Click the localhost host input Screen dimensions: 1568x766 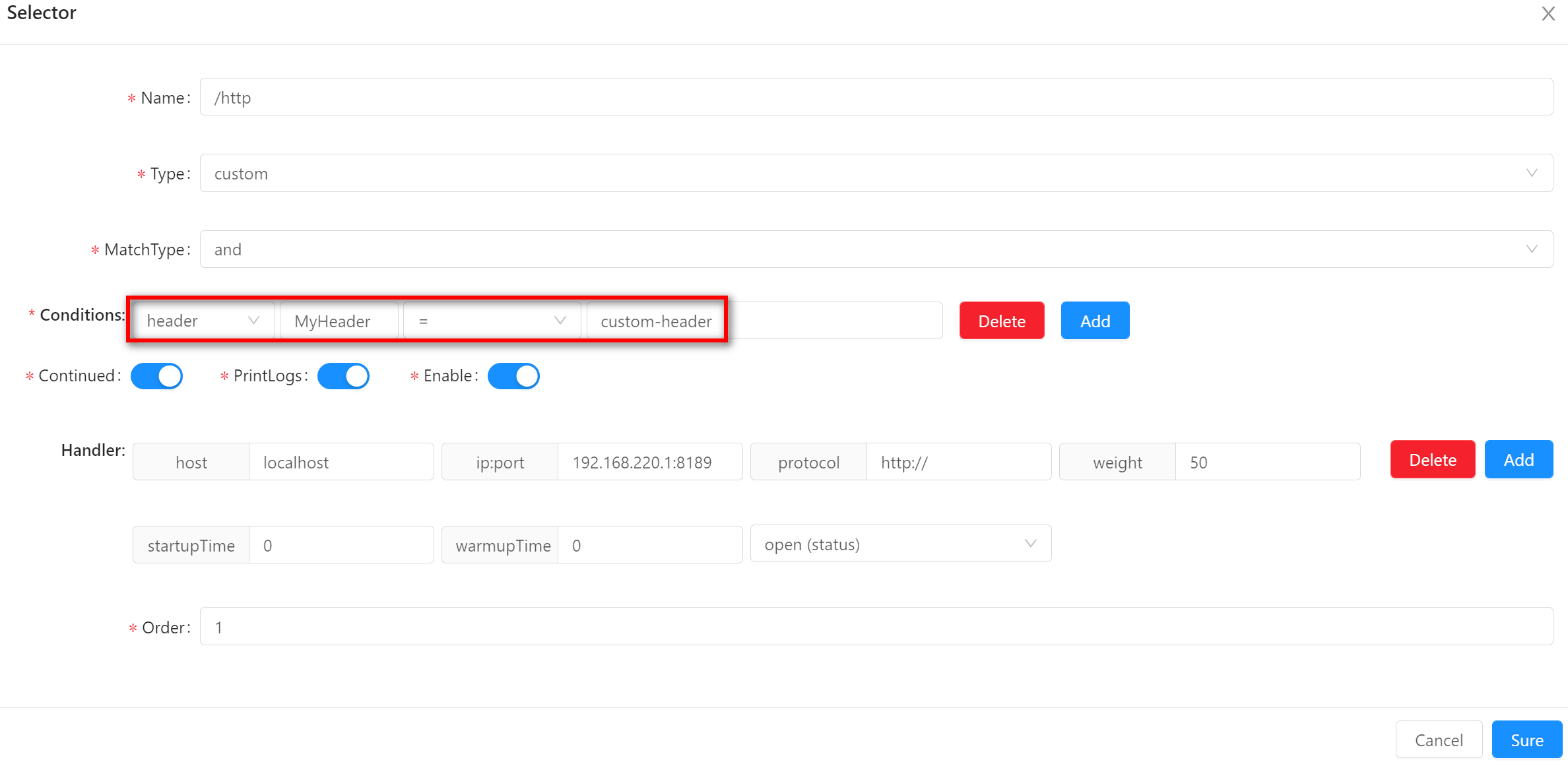click(341, 463)
